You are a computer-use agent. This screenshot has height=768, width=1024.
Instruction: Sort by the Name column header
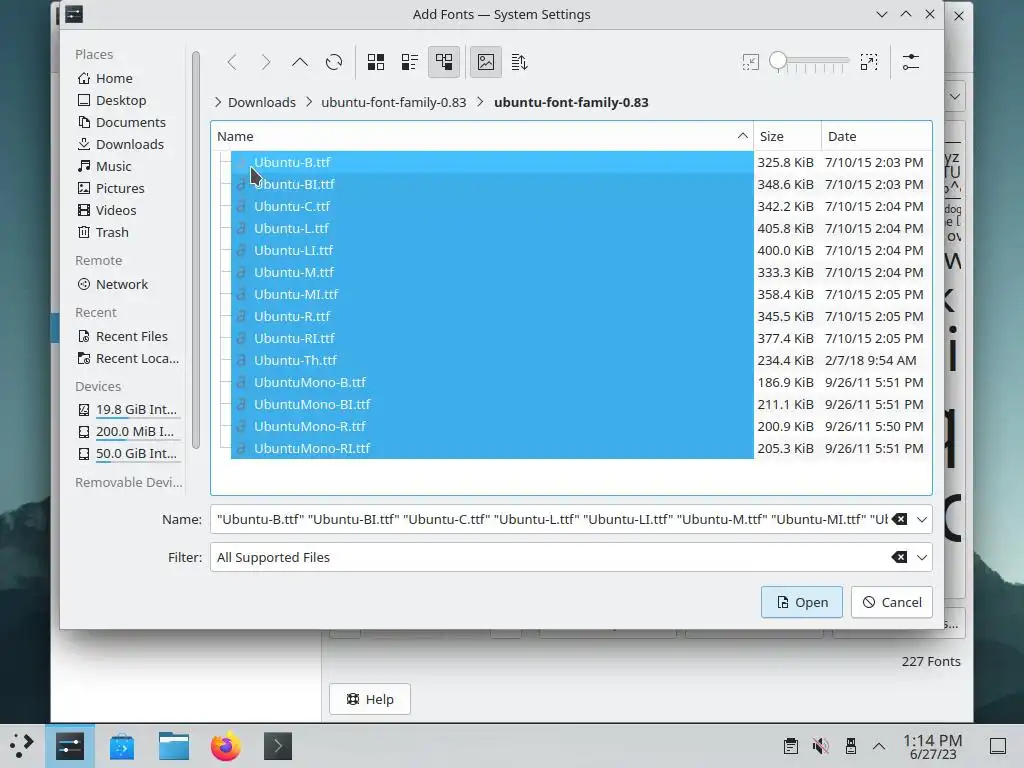pyautogui.click(x=482, y=136)
